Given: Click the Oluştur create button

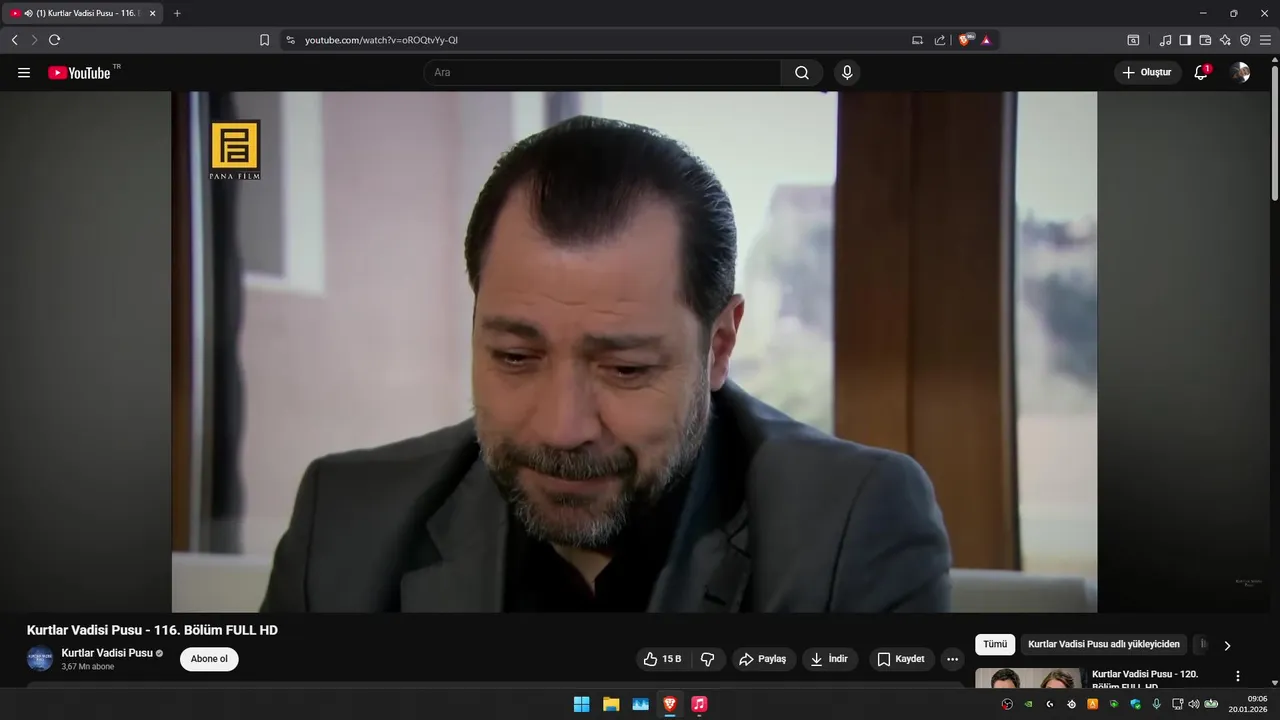Looking at the screenshot, I should point(1148,72).
